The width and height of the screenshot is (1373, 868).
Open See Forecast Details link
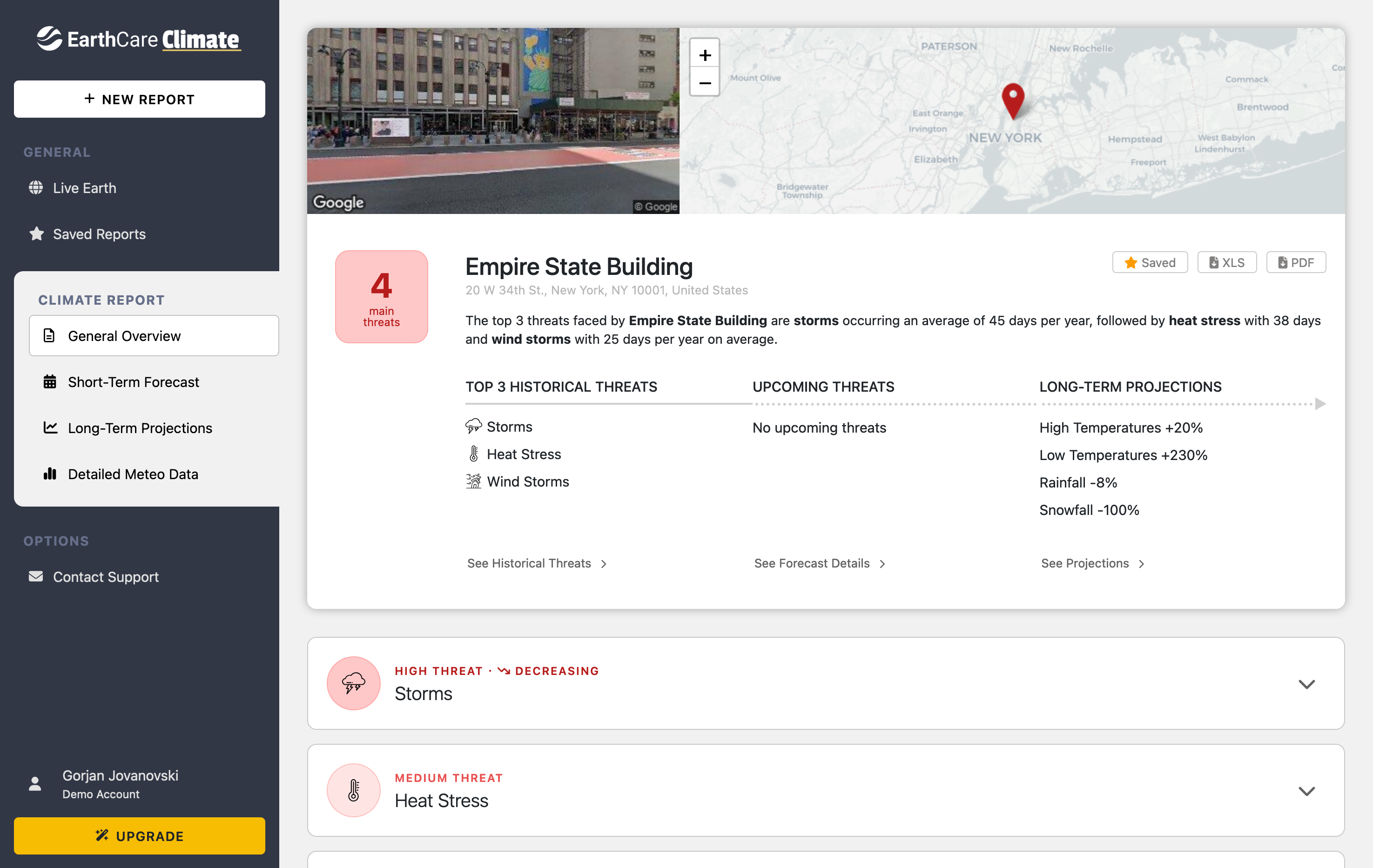coord(812,563)
